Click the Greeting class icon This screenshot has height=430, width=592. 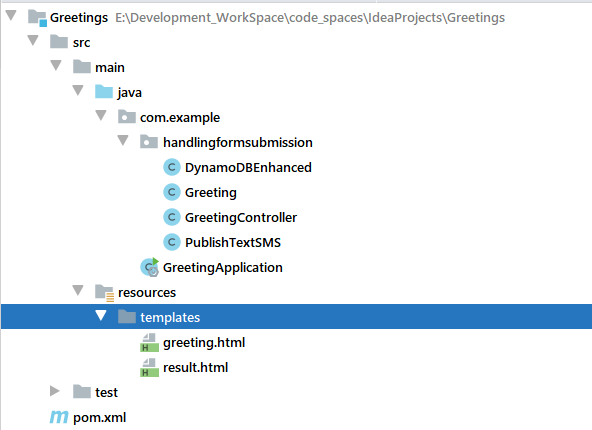pos(172,192)
